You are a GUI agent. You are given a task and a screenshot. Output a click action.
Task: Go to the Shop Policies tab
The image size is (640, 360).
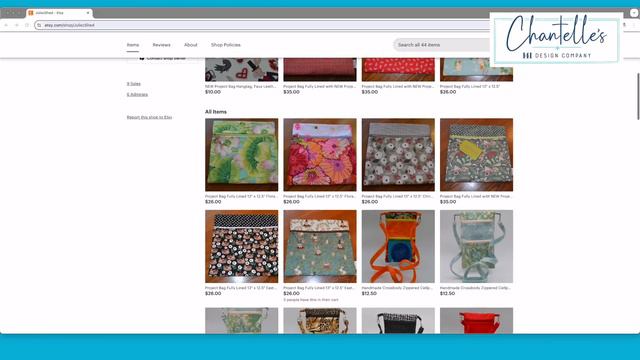[x=226, y=45]
